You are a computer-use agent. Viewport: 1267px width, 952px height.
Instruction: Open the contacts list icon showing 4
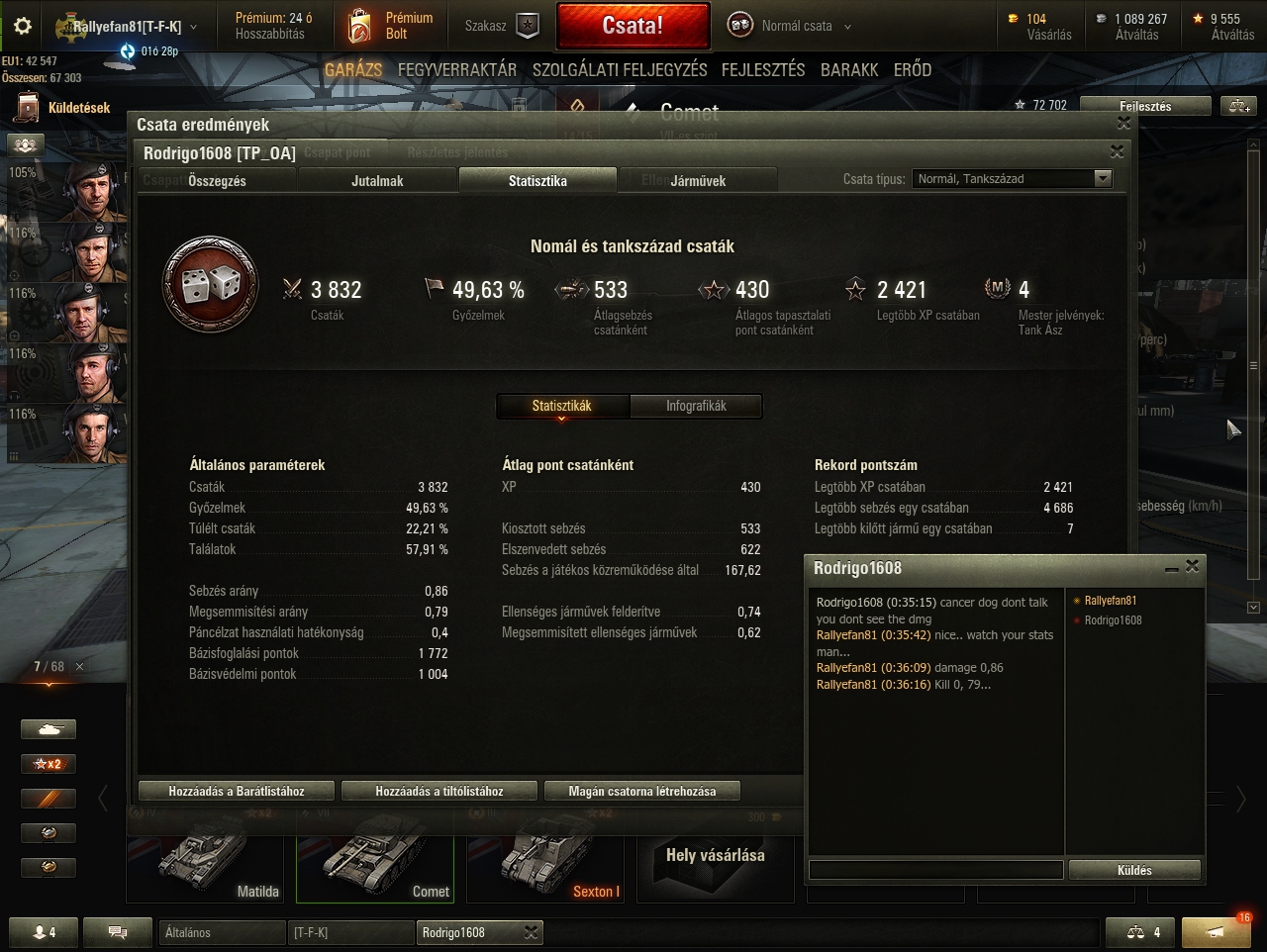pos(44,932)
